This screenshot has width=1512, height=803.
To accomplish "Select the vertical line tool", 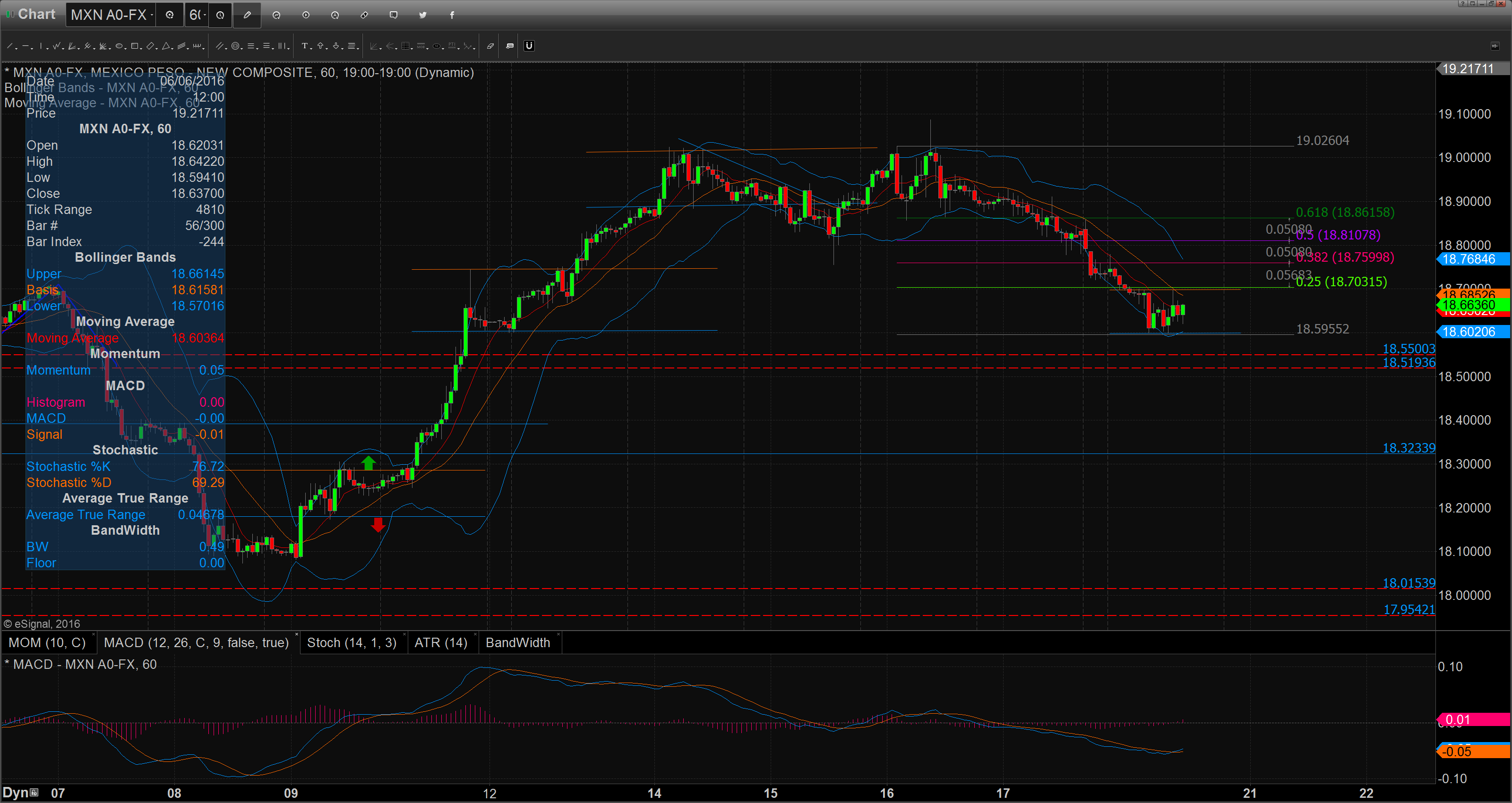I will (x=41, y=46).
